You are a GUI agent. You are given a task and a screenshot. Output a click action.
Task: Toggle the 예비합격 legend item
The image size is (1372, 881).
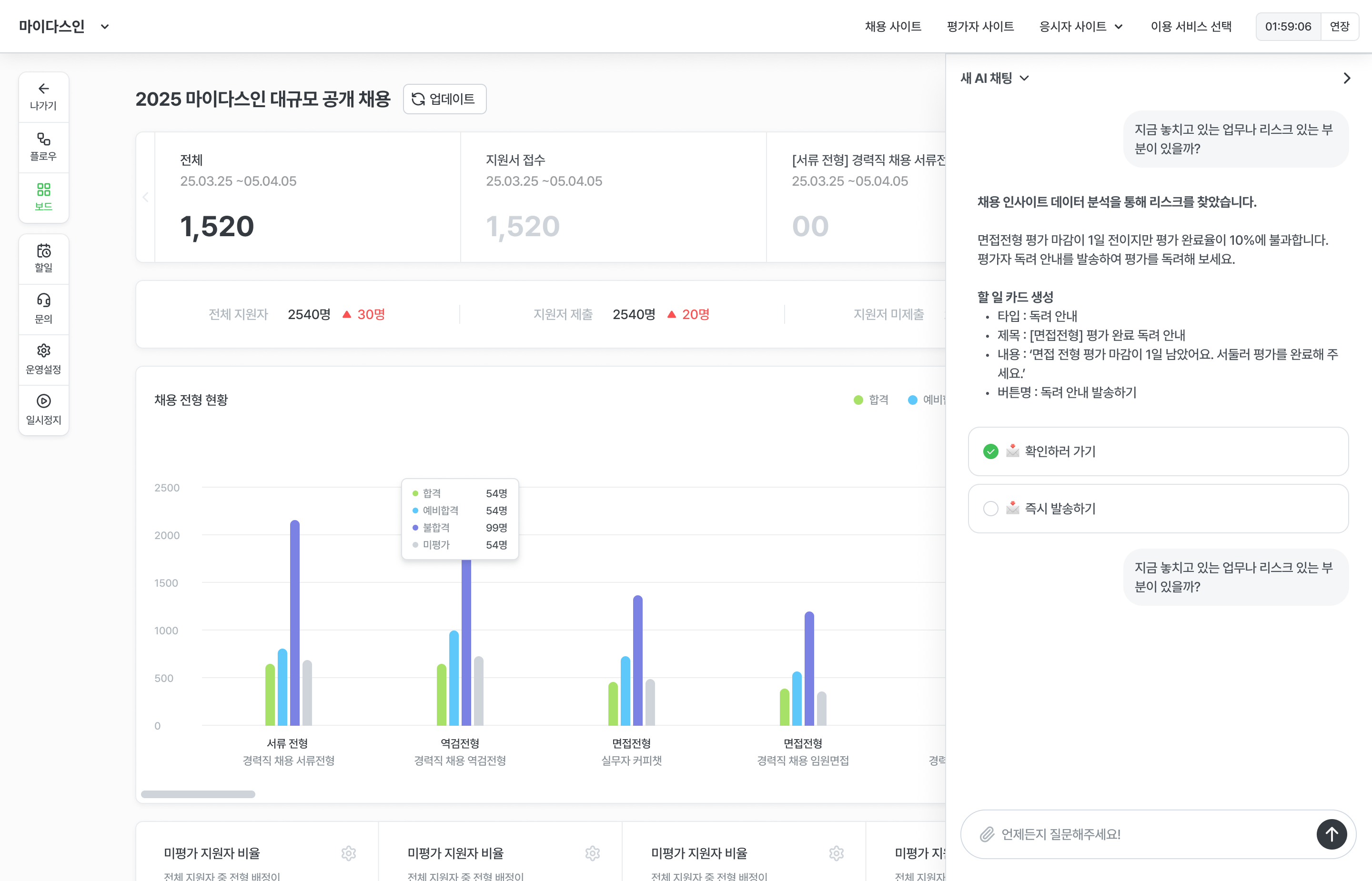pyautogui.click(x=927, y=400)
